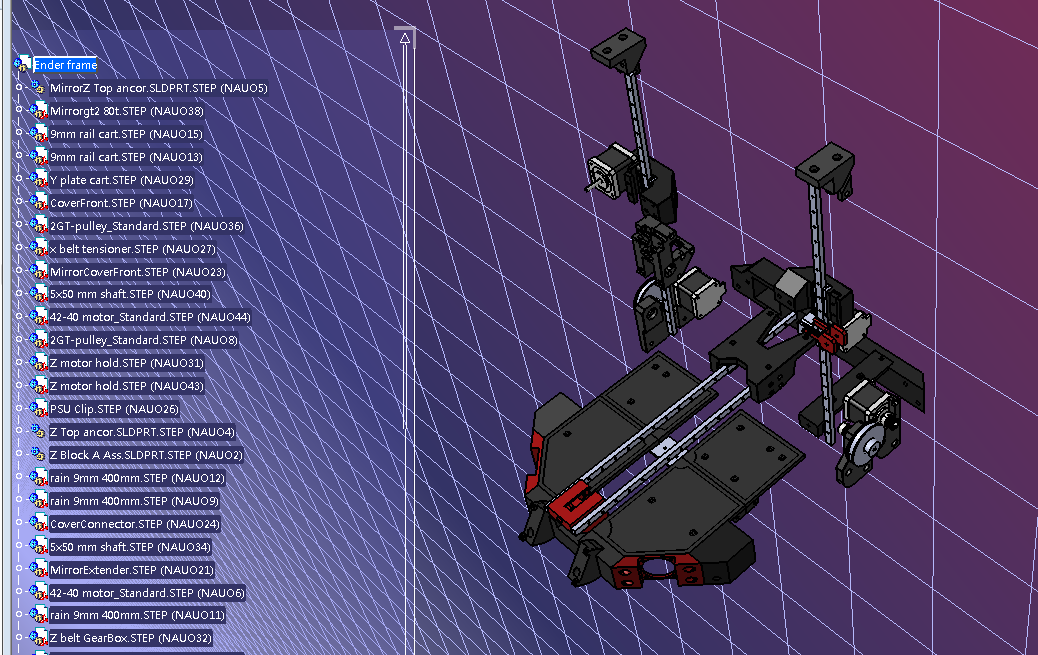
Task: Click the icon beside x belt tensioner.STEP (NAUO27)
Action: [38, 248]
